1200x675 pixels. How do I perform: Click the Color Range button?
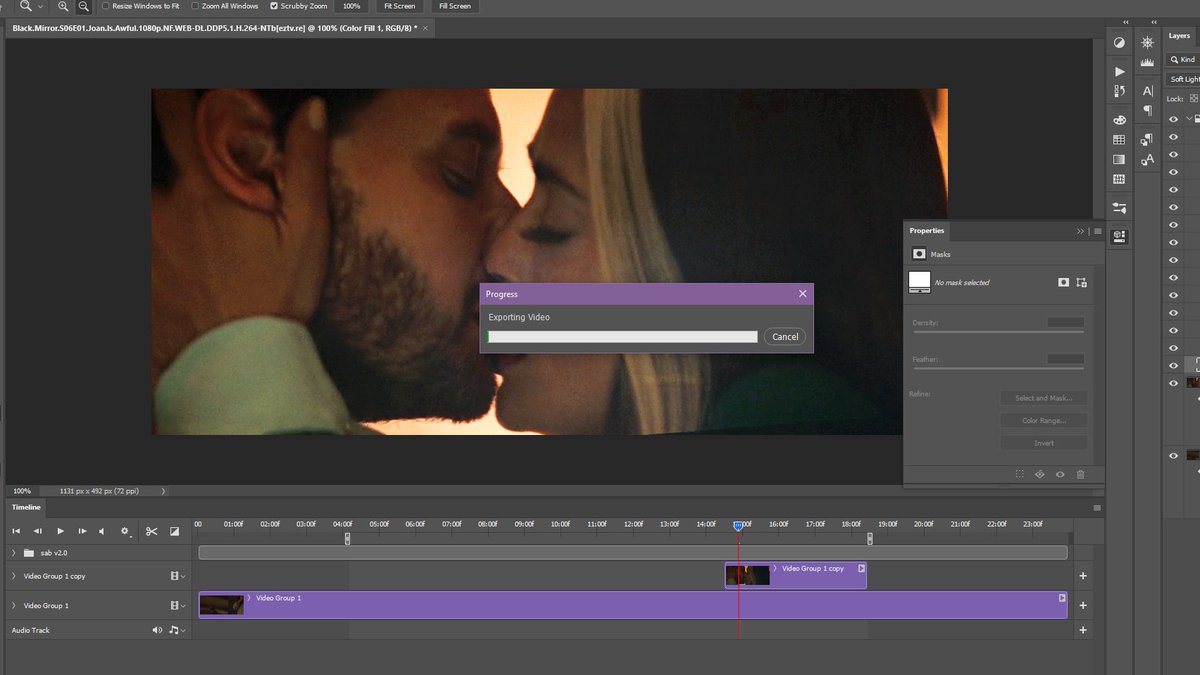click(x=1043, y=421)
